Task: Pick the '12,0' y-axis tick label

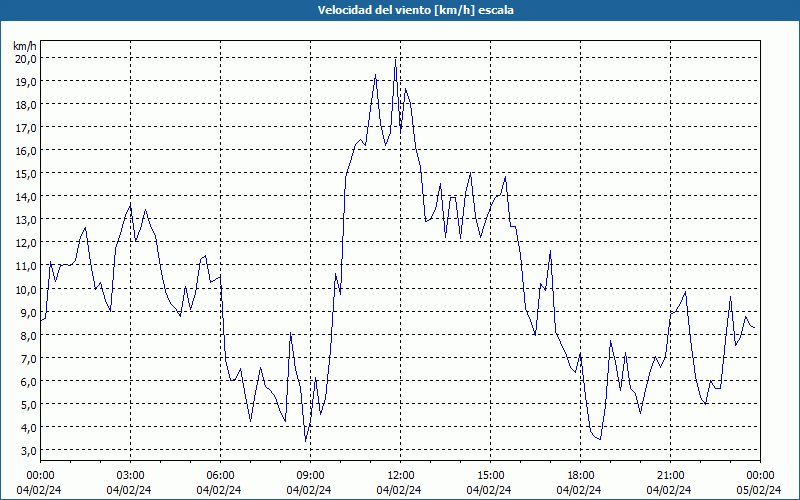Action: 26,243
